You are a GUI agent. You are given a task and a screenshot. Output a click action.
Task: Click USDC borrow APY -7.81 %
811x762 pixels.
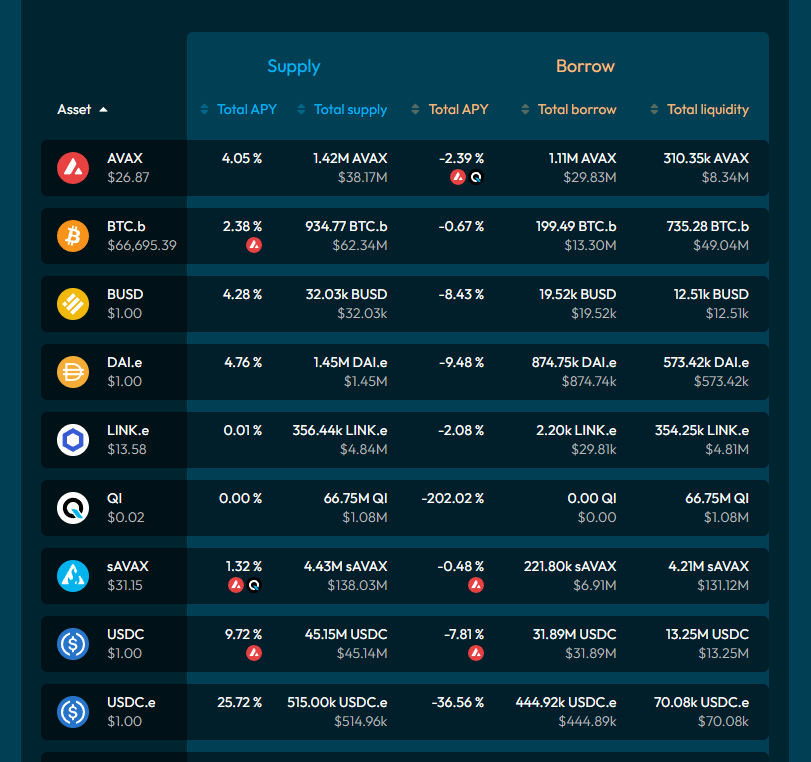click(464, 635)
